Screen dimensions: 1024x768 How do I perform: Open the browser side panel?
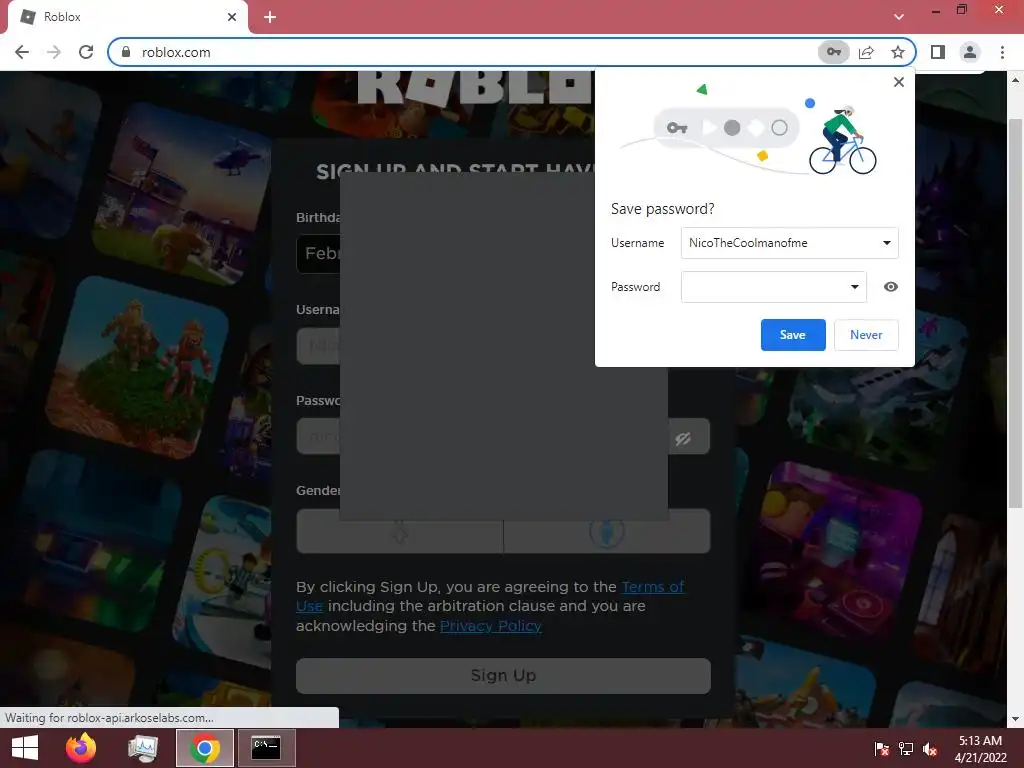[x=938, y=52]
